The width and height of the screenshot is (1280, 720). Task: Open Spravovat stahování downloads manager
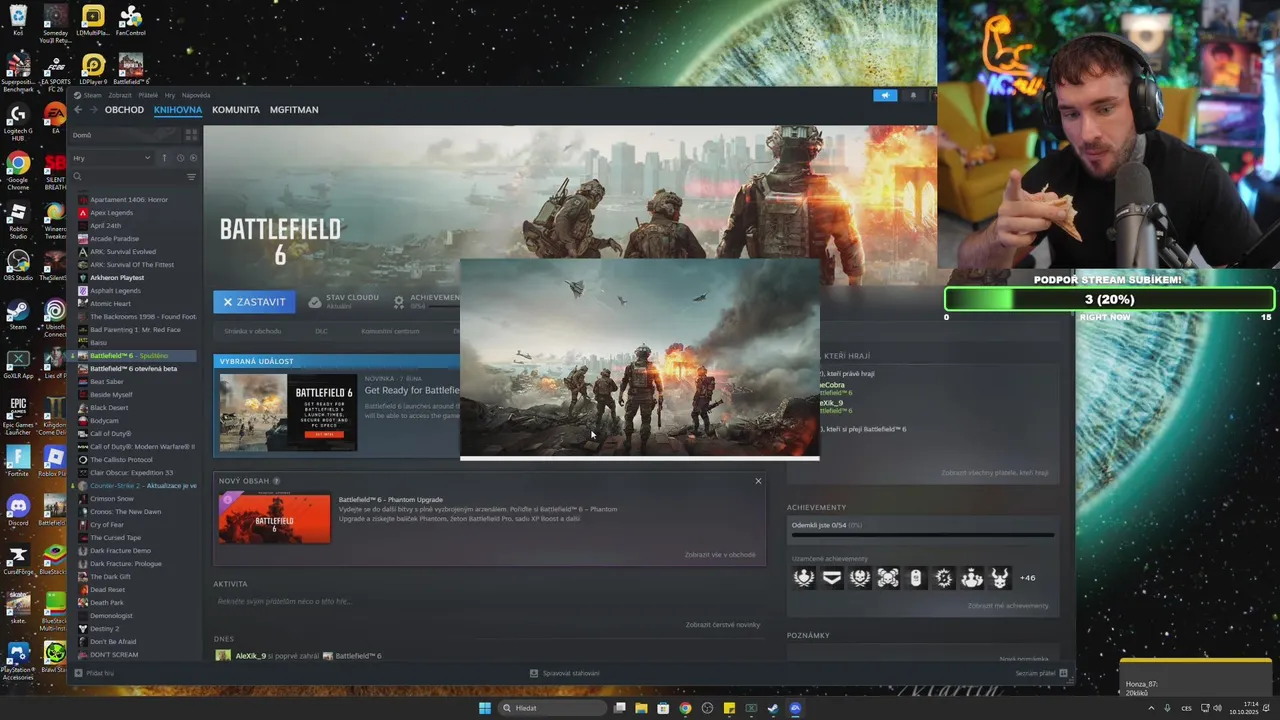[565, 673]
